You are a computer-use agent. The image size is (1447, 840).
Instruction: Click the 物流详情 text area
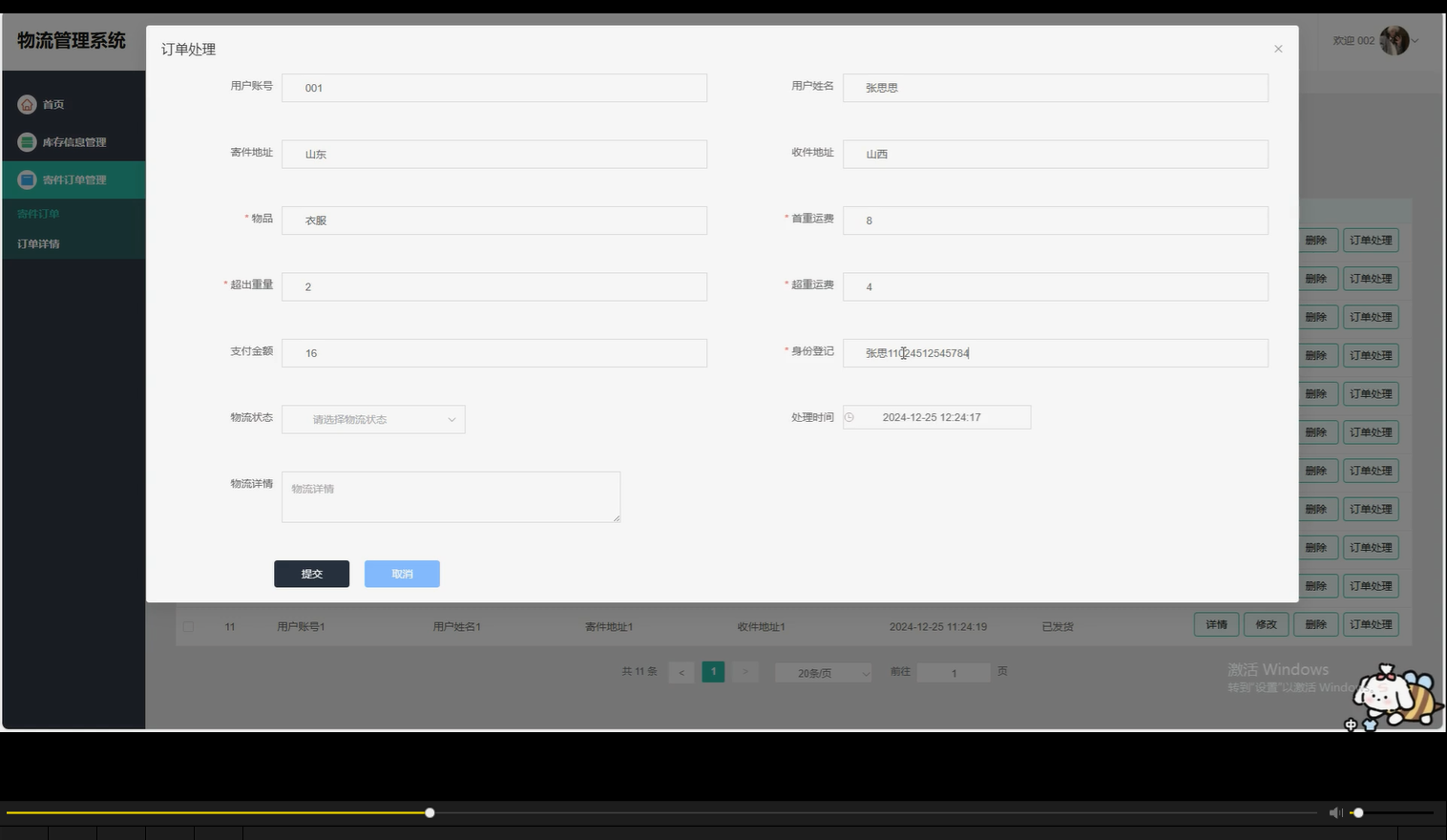pyautogui.click(x=451, y=496)
